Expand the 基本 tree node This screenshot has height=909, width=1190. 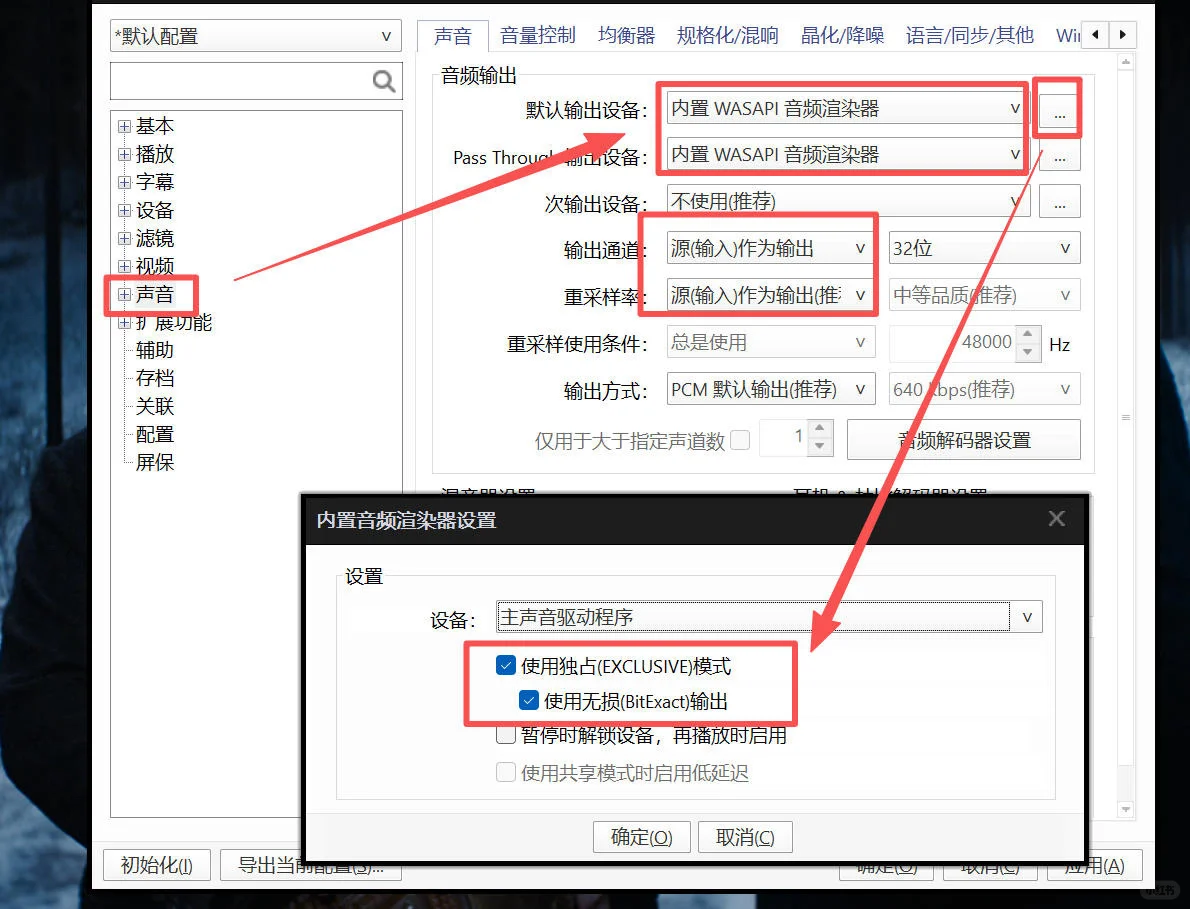pos(127,126)
